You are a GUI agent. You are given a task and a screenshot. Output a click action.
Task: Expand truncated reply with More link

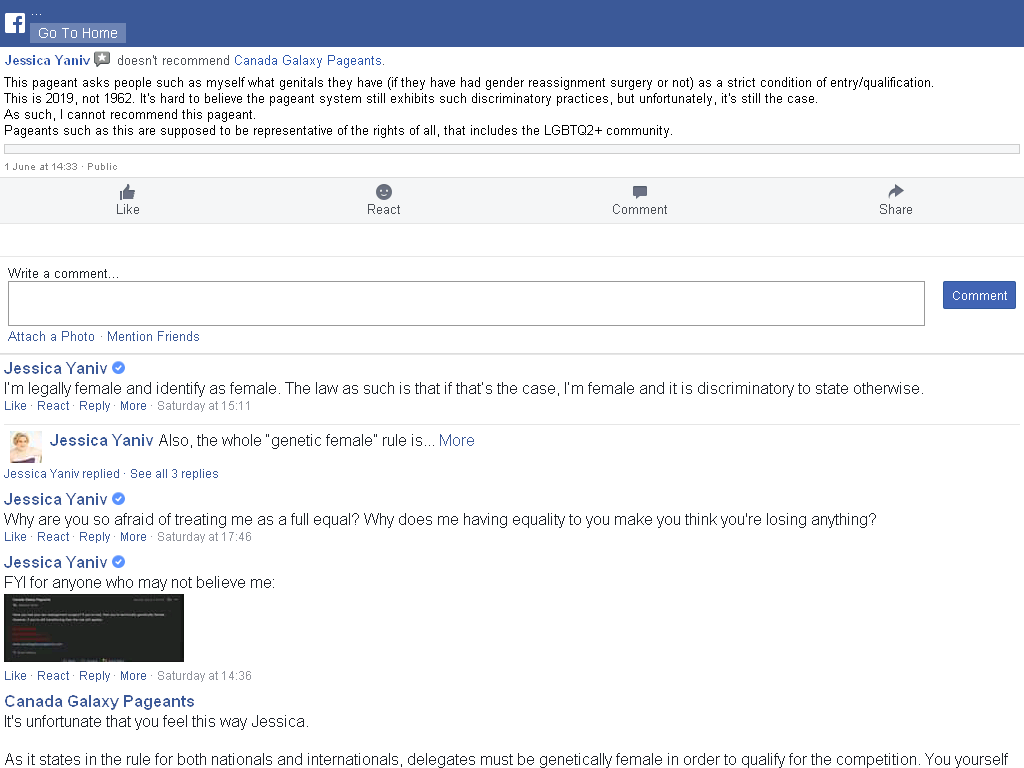coord(456,441)
